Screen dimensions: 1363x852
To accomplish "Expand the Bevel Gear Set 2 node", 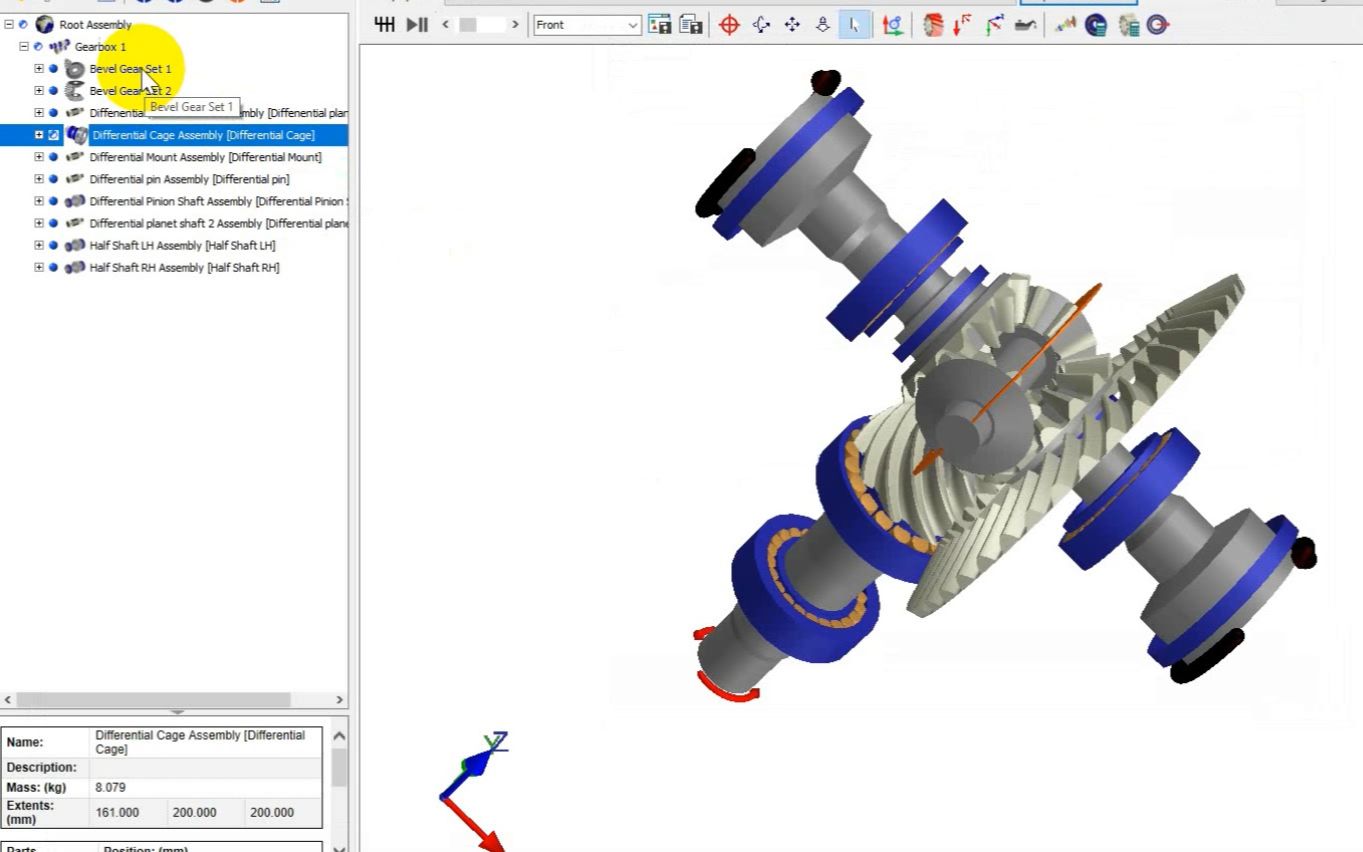I will [x=39, y=90].
